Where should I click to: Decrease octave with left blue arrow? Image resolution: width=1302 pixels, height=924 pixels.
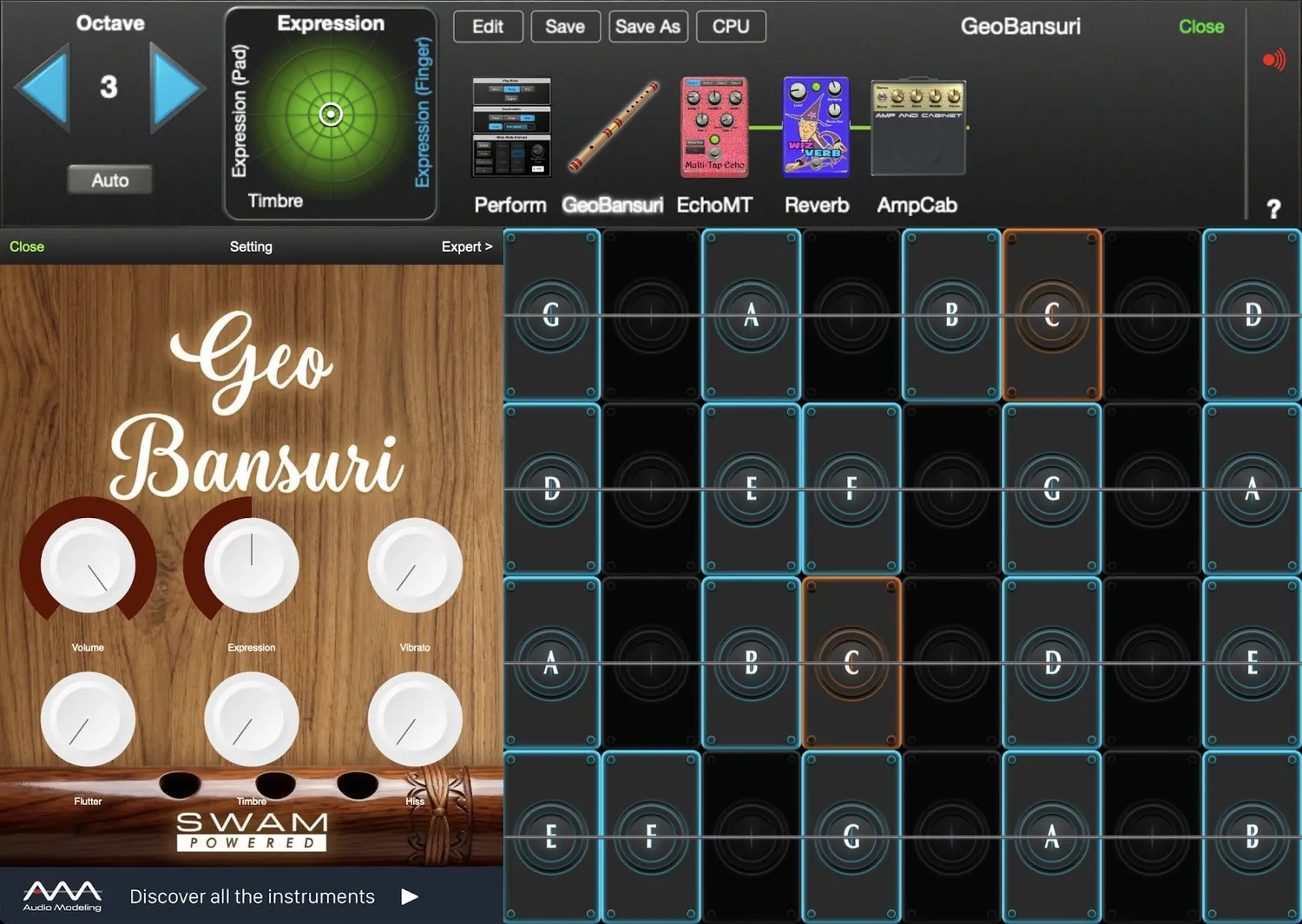coord(43,87)
